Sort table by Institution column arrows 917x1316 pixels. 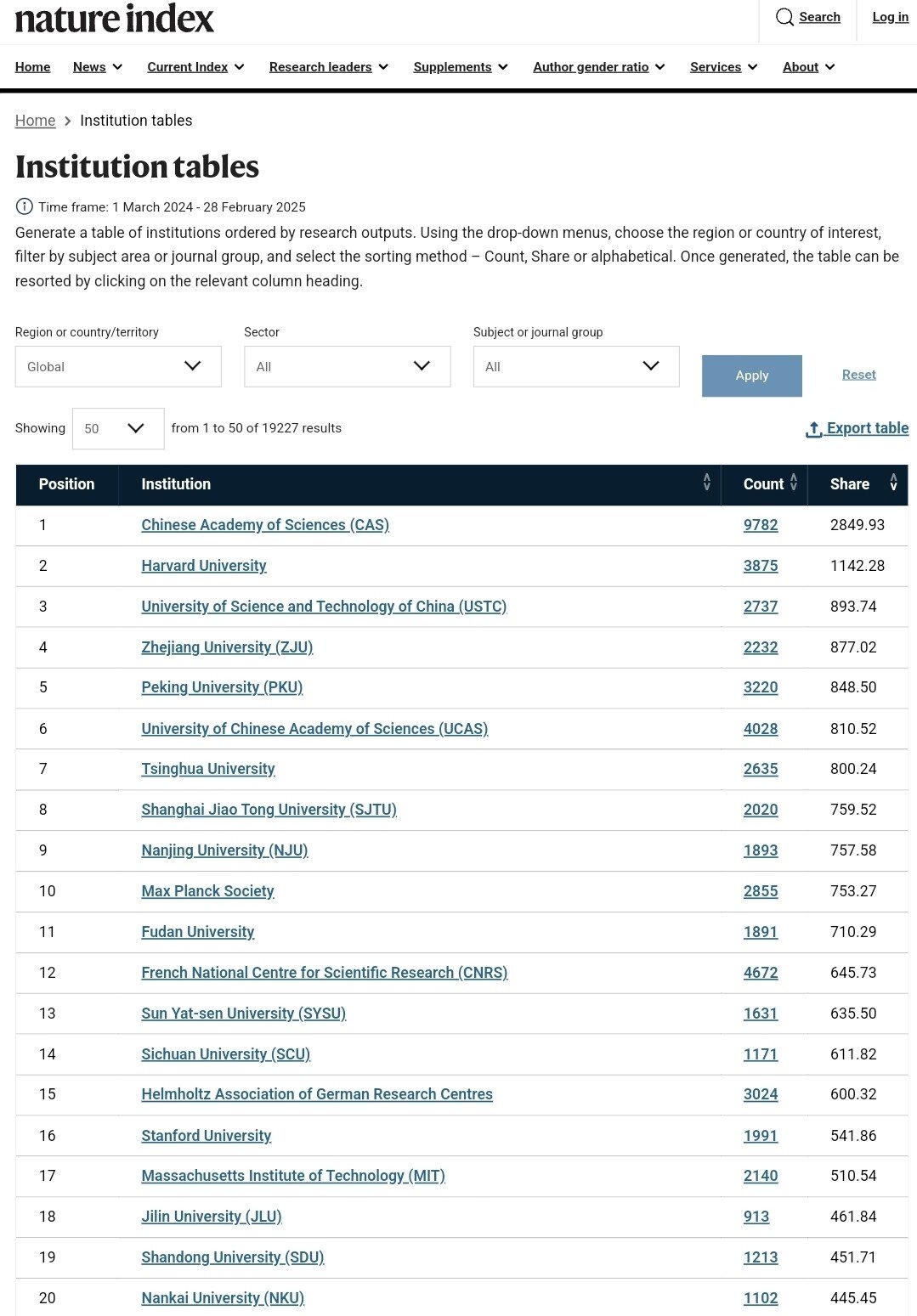click(706, 483)
